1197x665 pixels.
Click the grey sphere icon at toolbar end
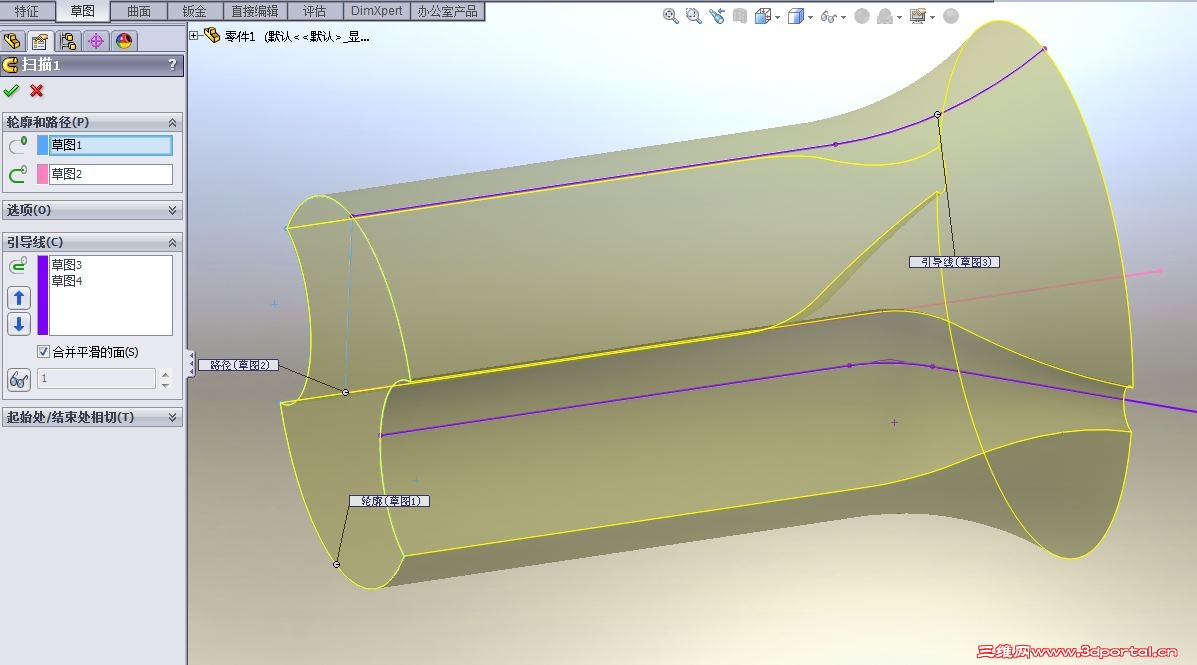coord(950,16)
